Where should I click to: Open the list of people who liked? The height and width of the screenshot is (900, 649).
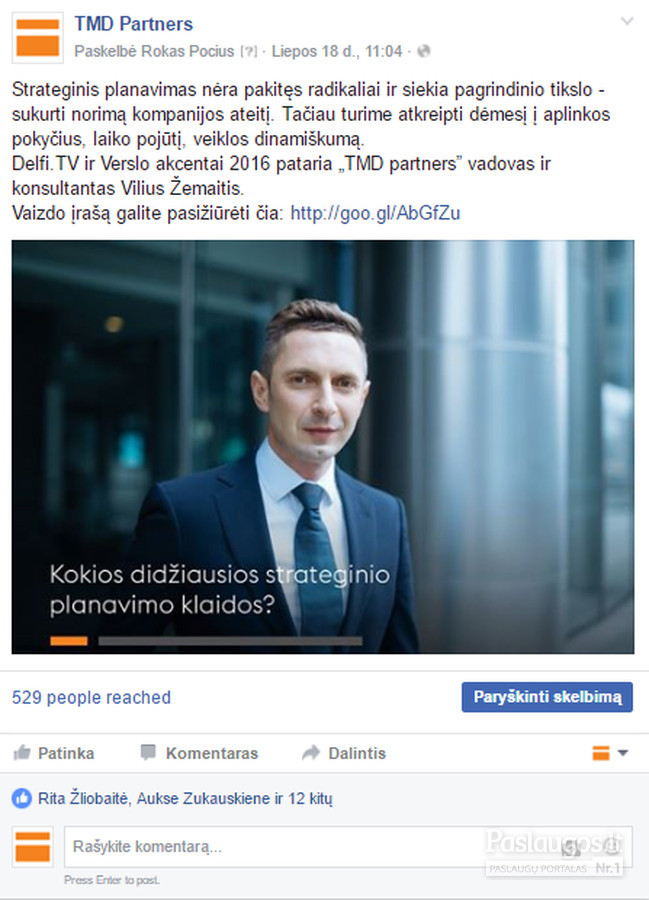pos(185,798)
